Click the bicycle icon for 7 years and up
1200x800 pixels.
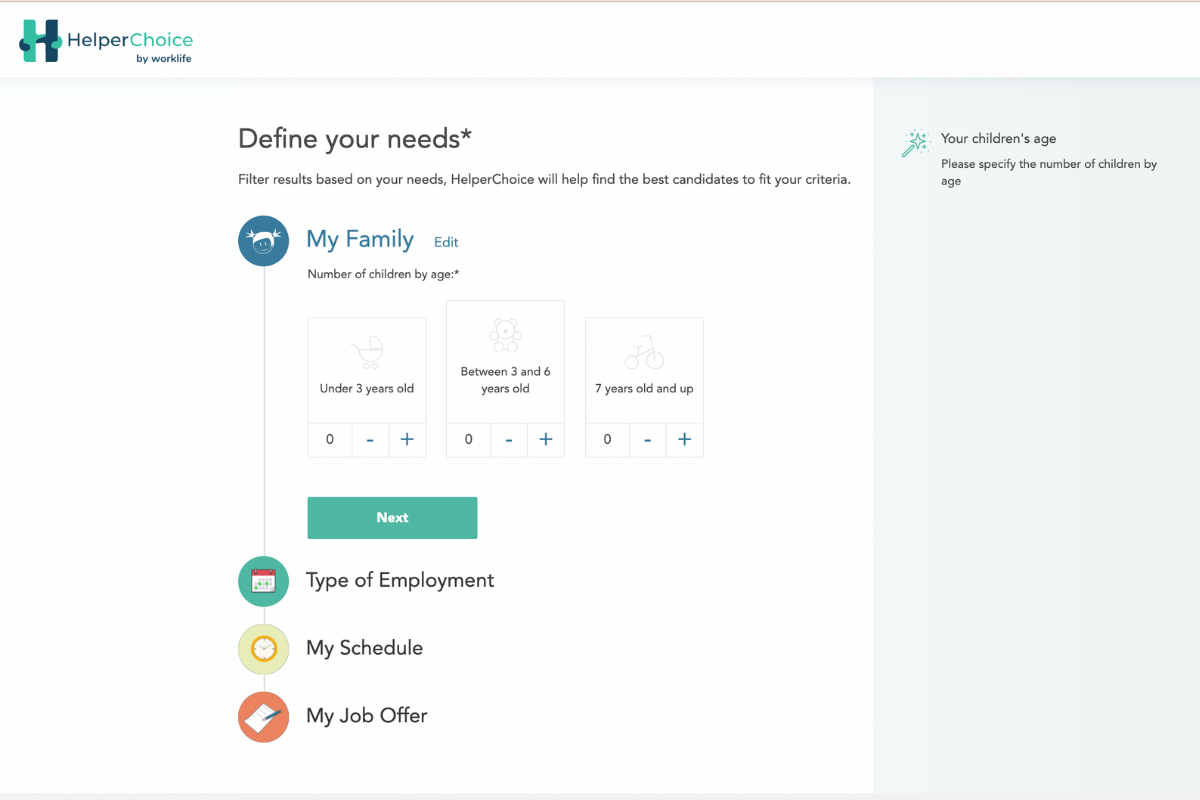tap(644, 352)
